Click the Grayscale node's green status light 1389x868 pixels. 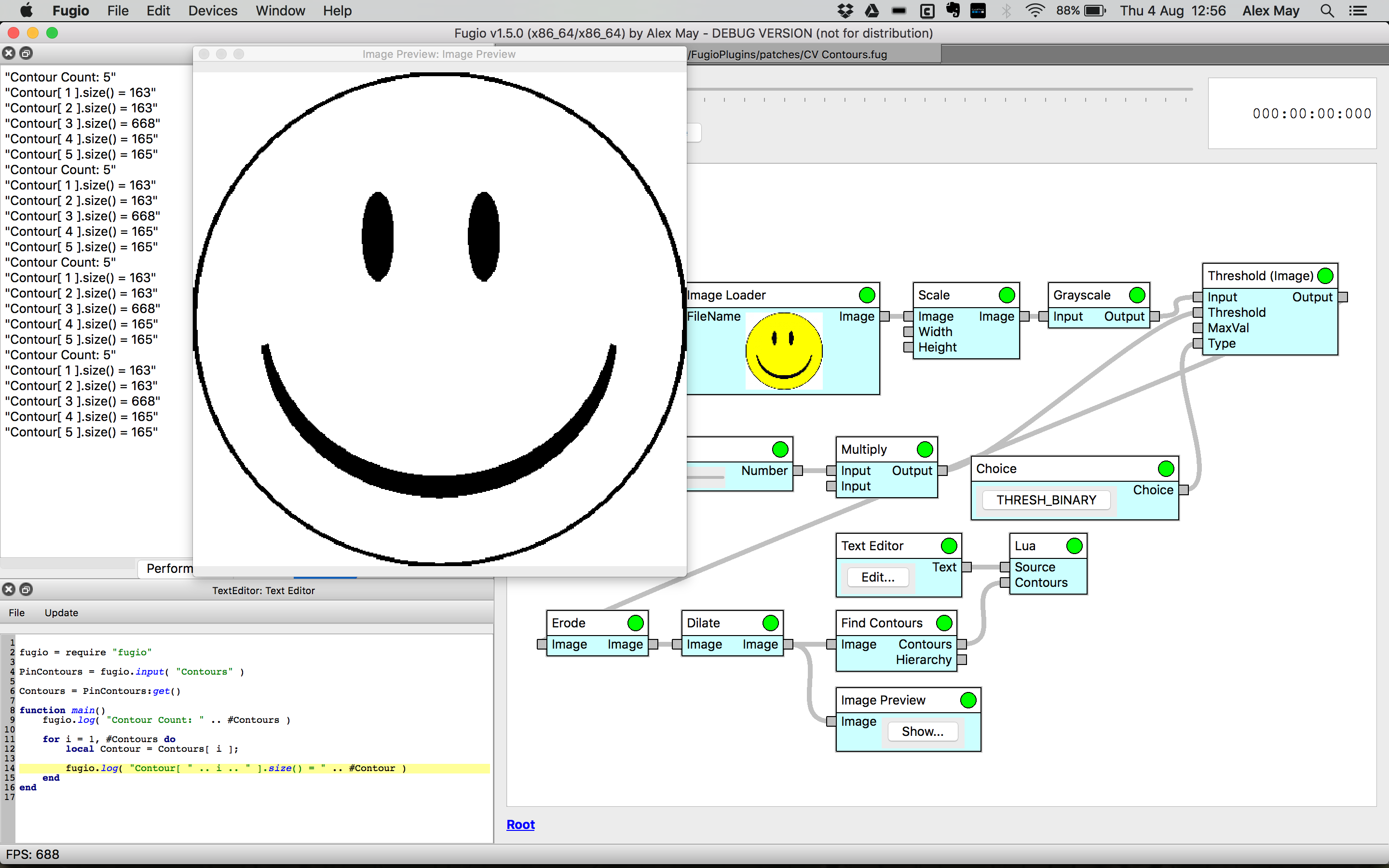(x=1137, y=295)
